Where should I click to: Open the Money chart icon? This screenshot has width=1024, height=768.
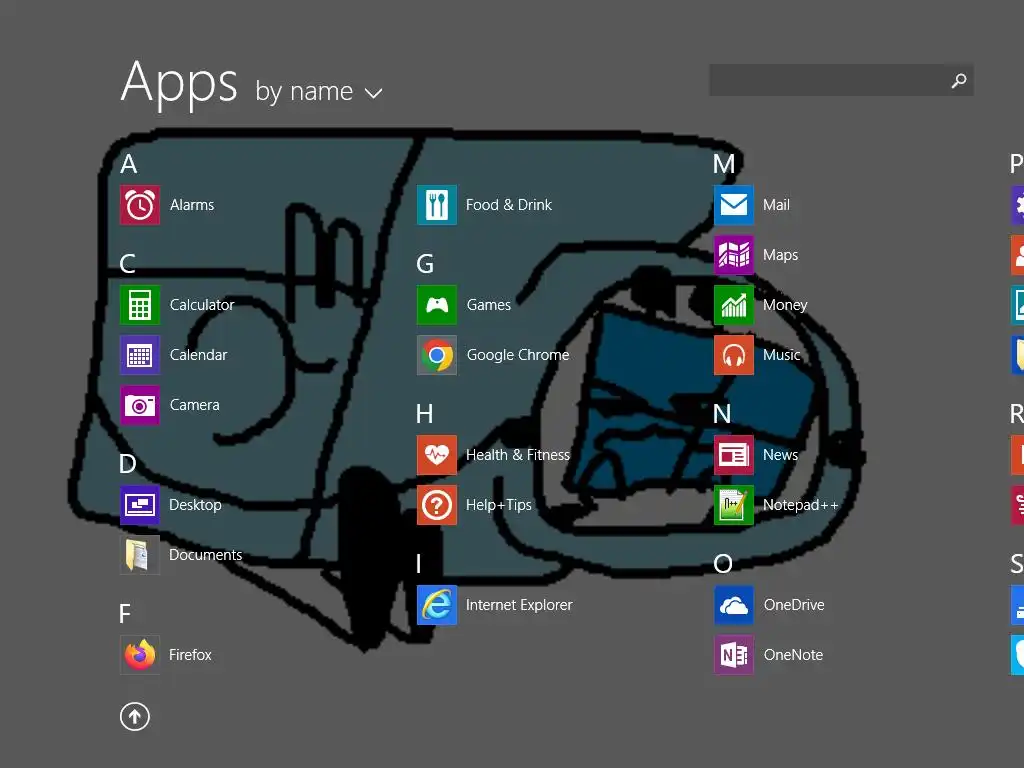coord(734,305)
